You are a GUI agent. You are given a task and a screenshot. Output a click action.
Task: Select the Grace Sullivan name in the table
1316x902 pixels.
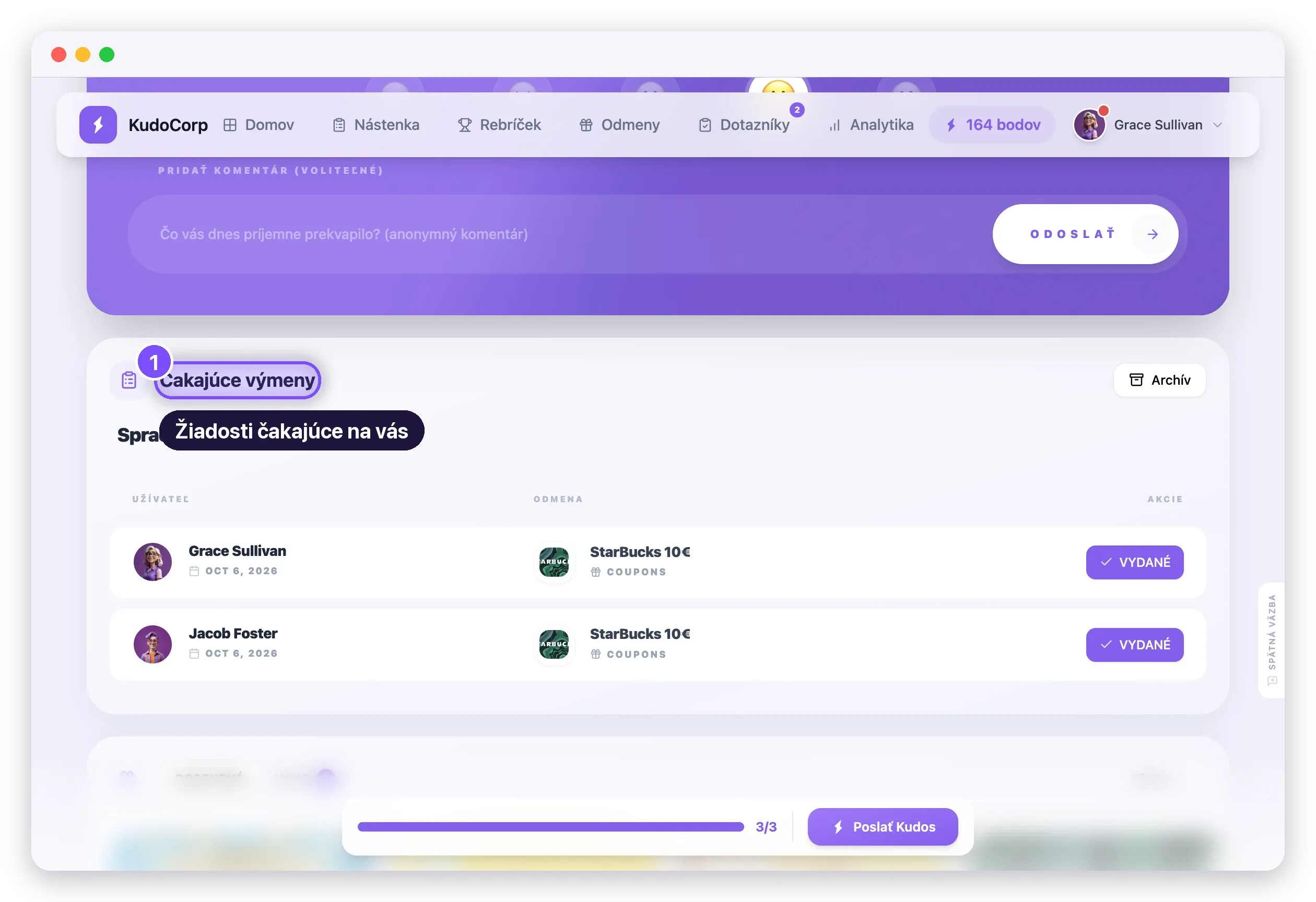[x=237, y=551]
